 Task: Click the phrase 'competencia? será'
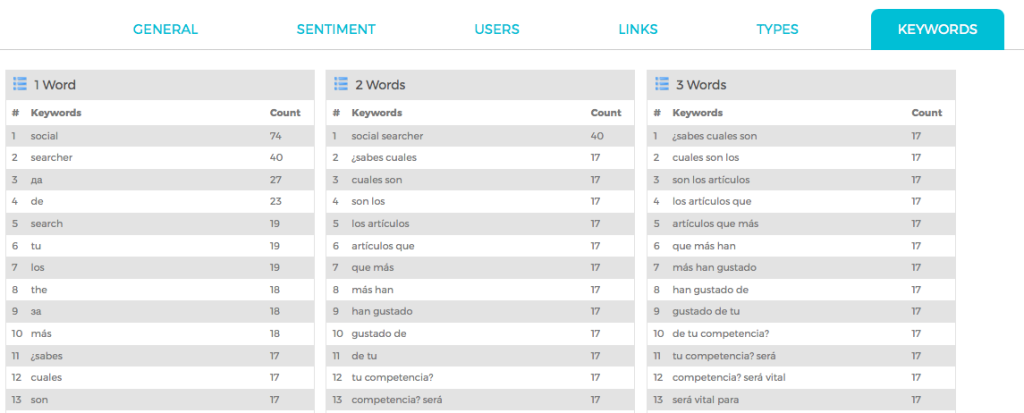[x=398, y=400]
